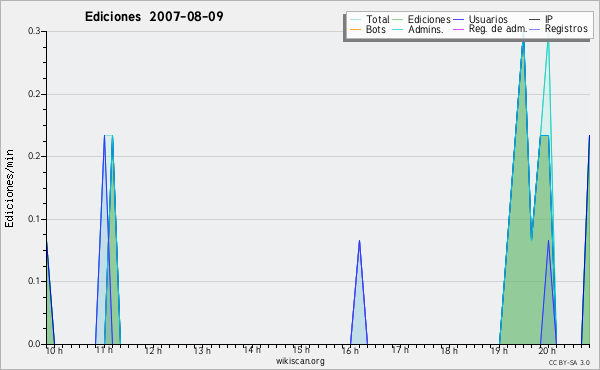Click the blue peak near 16 h
Image resolution: width=600 pixels, height=370 pixels.
[359, 291]
